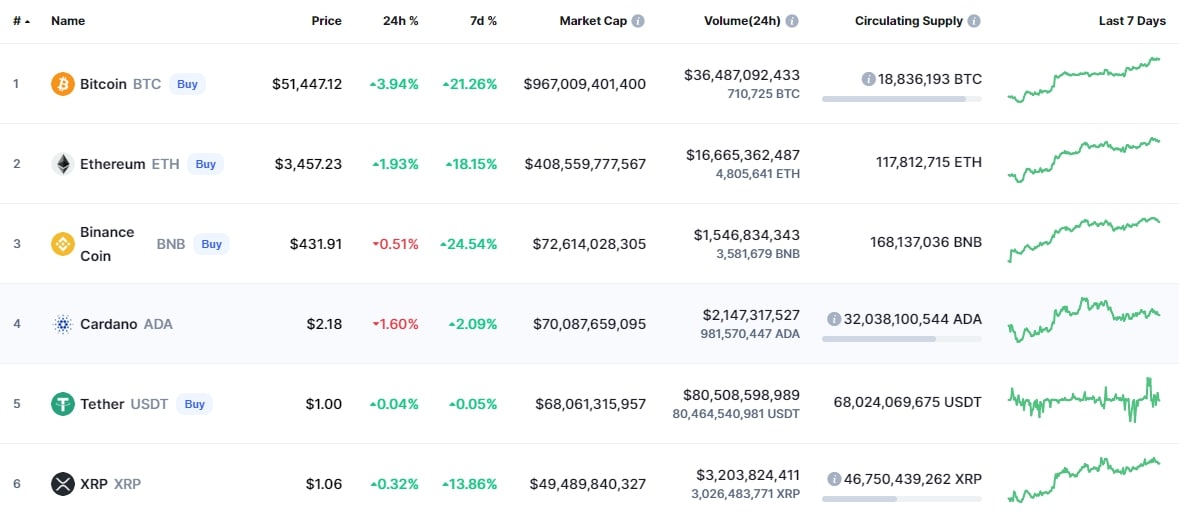
Task: Sort table by Market Cap column
Action: coord(593,21)
